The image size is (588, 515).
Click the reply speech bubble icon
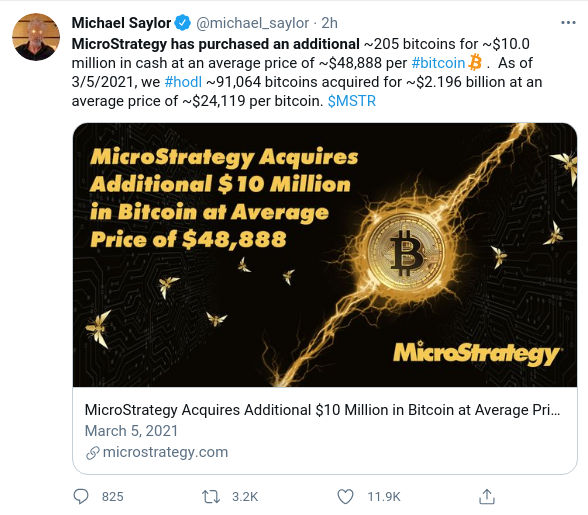[81, 496]
